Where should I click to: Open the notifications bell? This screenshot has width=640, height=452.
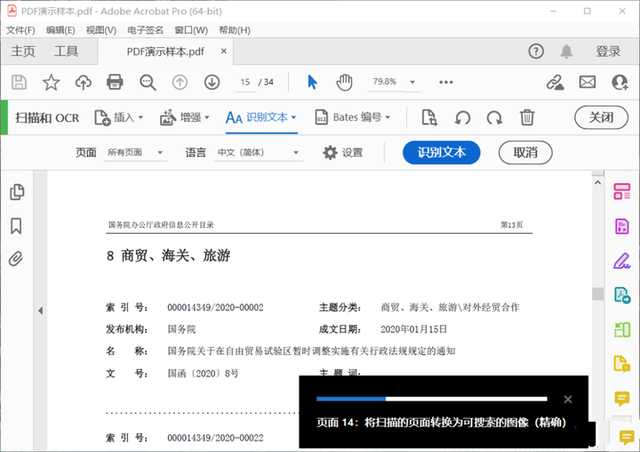click(566, 51)
